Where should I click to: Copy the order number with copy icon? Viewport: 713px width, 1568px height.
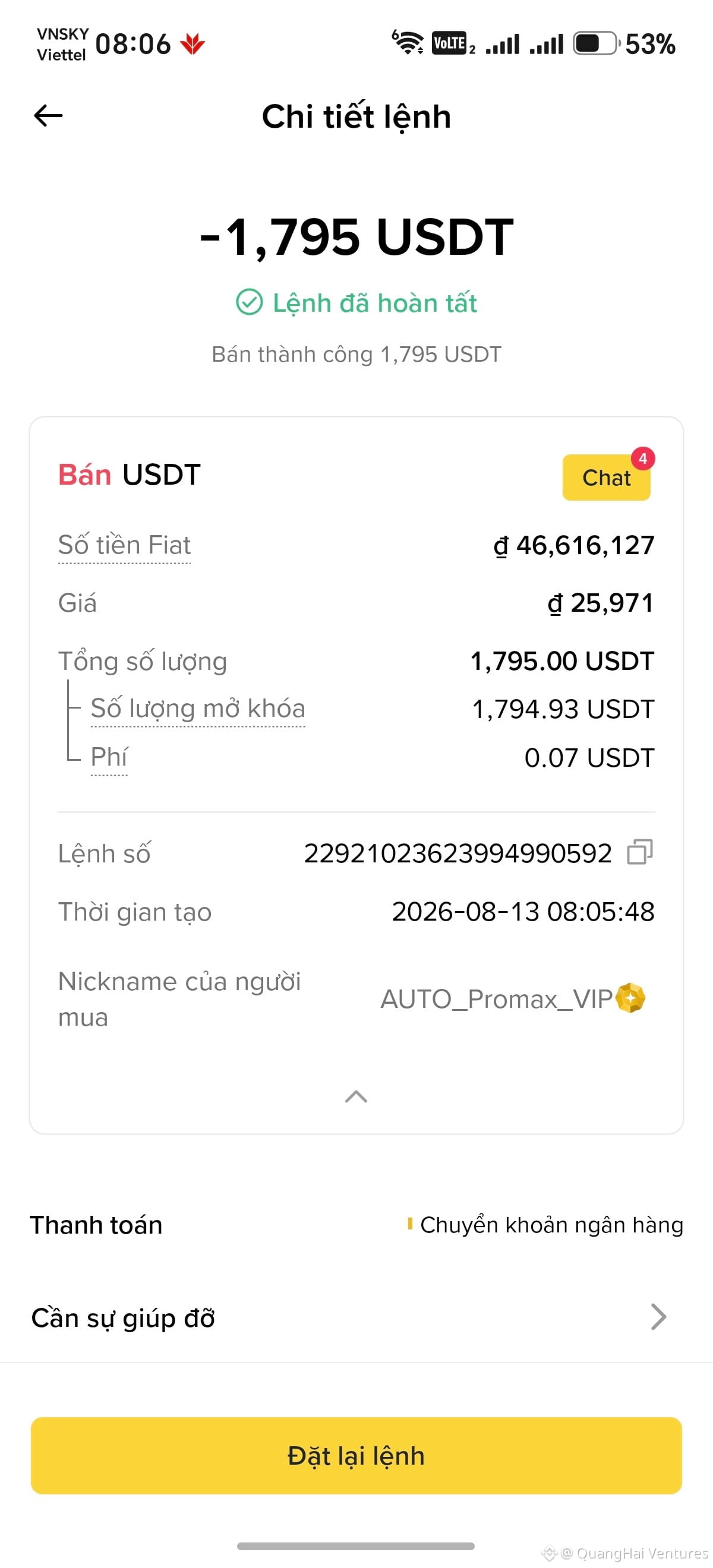click(x=639, y=852)
